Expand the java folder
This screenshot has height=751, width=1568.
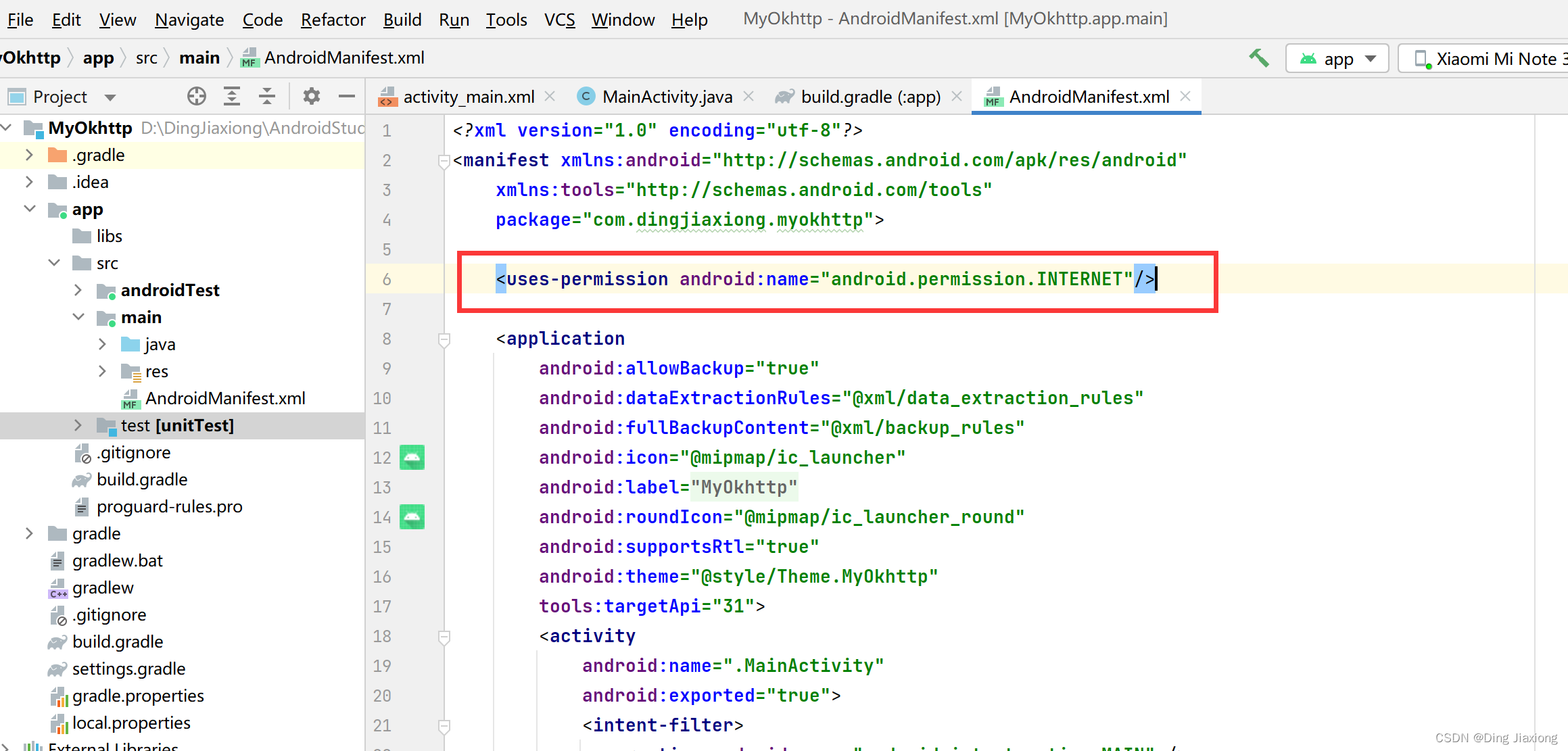[x=103, y=344]
